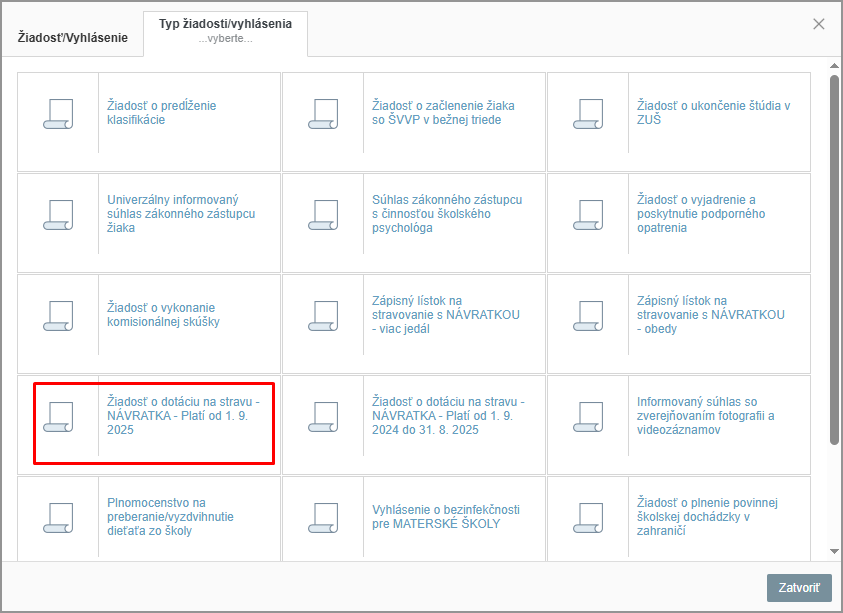Click icon for Vyhlásenie o bezinfekčnosti
This screenshot has width=843, height=613.
coord(323,517)
